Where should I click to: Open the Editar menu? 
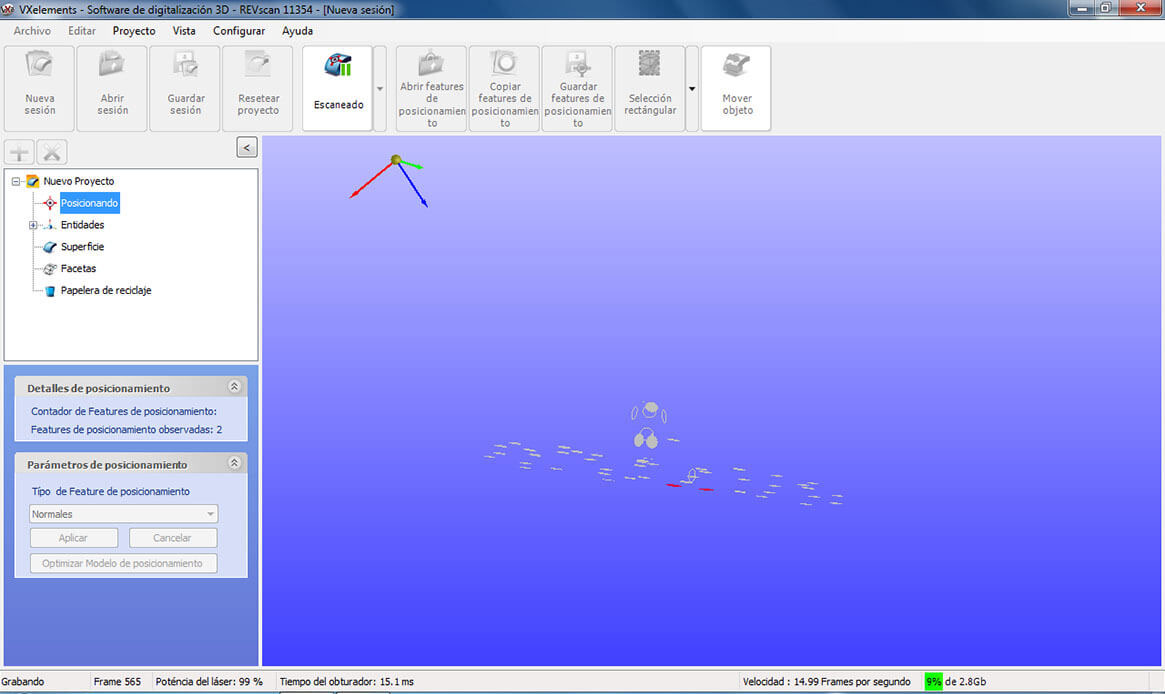[x=82, y=31]
